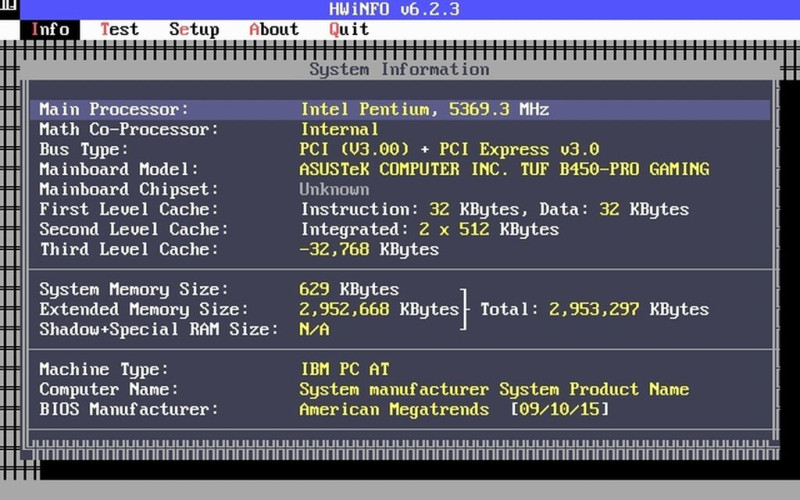The height and width of the screenshot is (500, 800).
Task: Select the Extended Memory Size label
Action: click(144, 309)
